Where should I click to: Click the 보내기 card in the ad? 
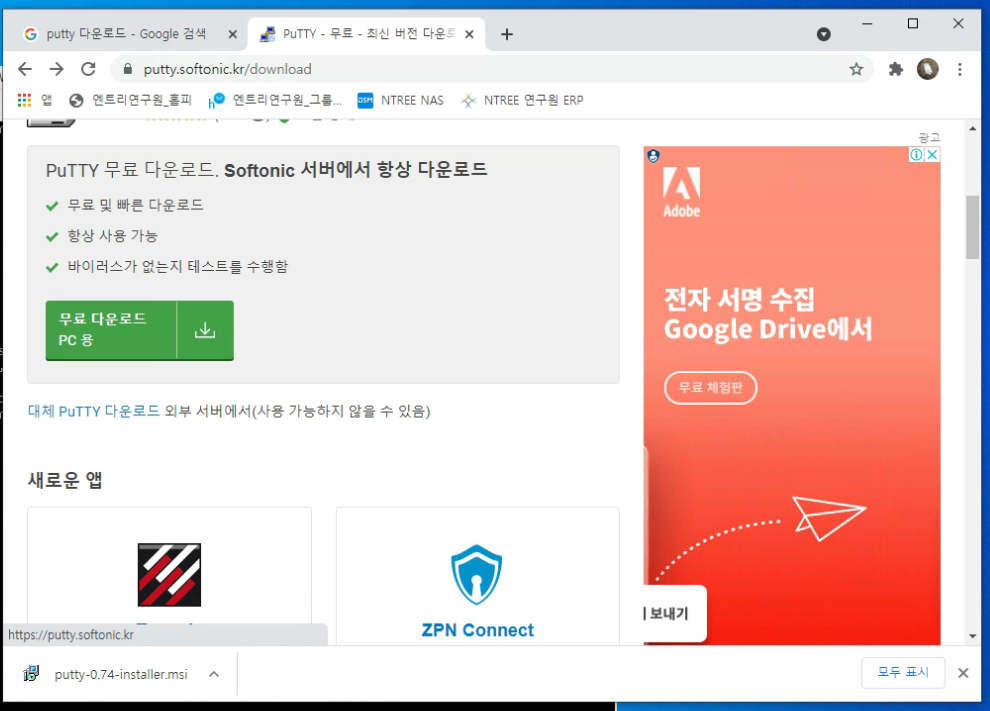pyautogui.click(x=674, y=613)
